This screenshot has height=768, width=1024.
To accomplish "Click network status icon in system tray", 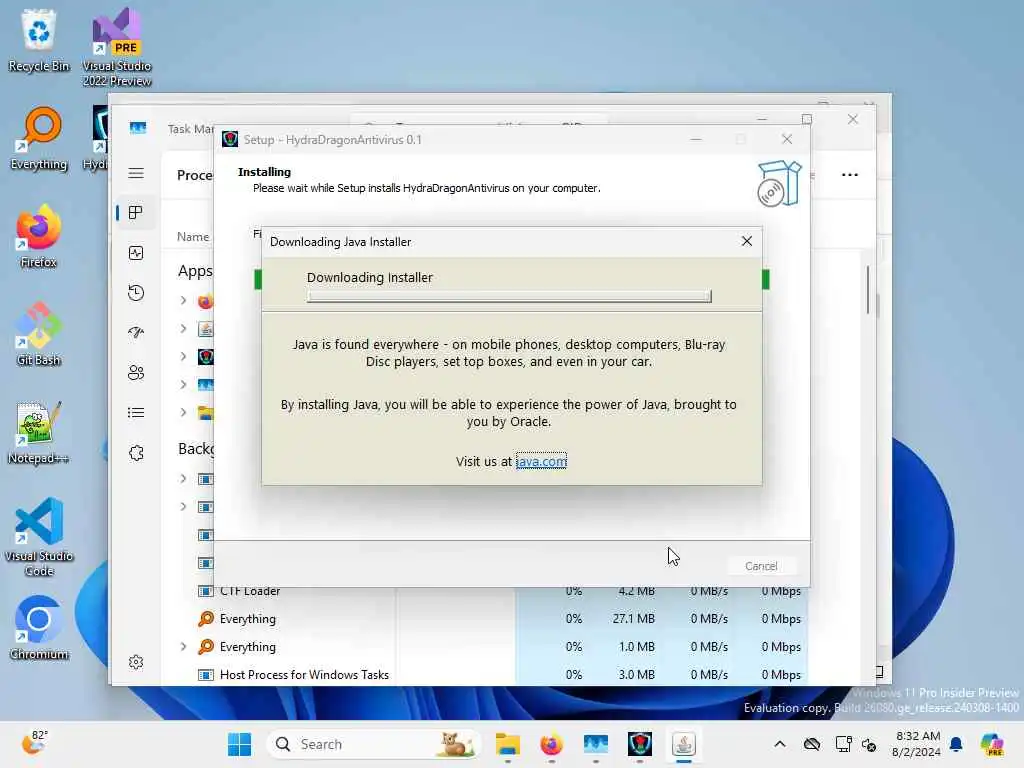I will pyautogui.click(x=843, y=744).
